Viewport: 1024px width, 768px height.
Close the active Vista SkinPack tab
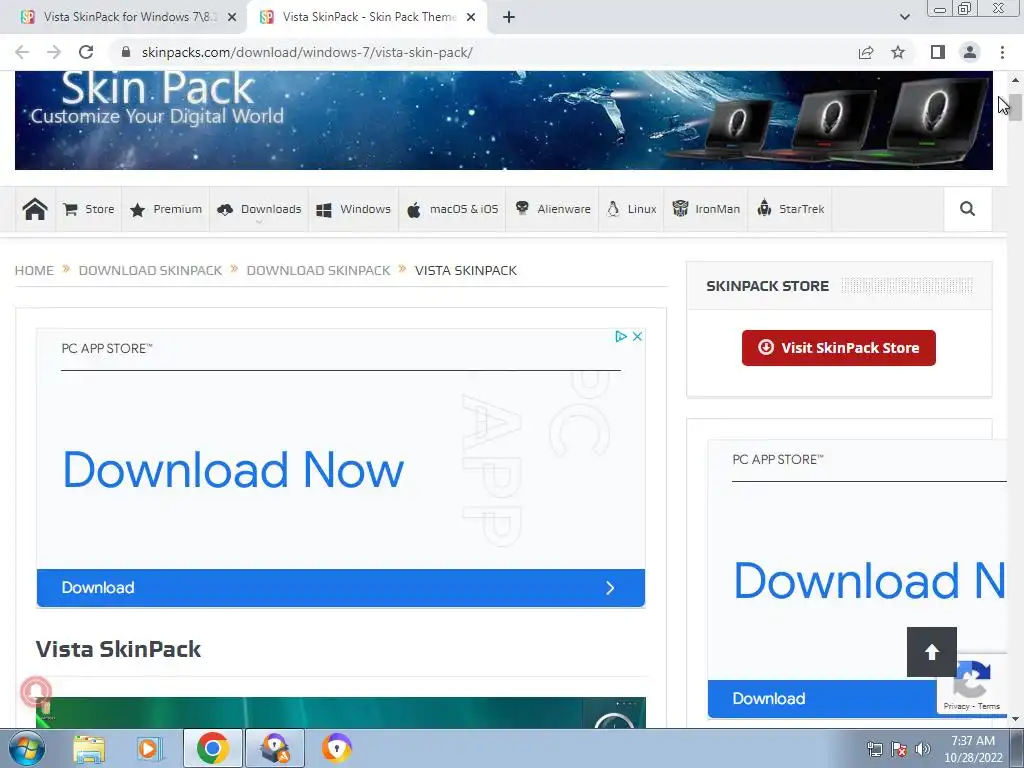click(471, 17)
